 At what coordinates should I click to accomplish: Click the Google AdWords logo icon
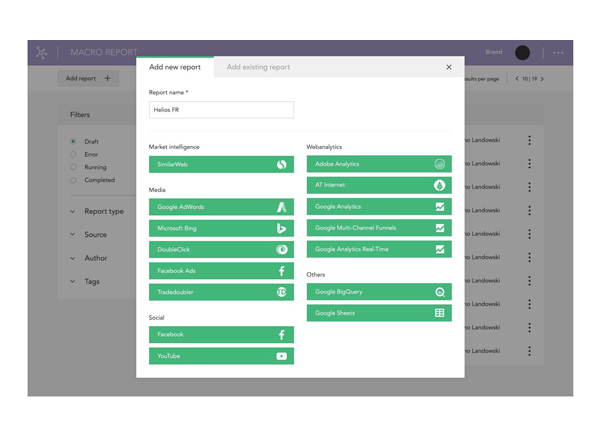point(282,207)
